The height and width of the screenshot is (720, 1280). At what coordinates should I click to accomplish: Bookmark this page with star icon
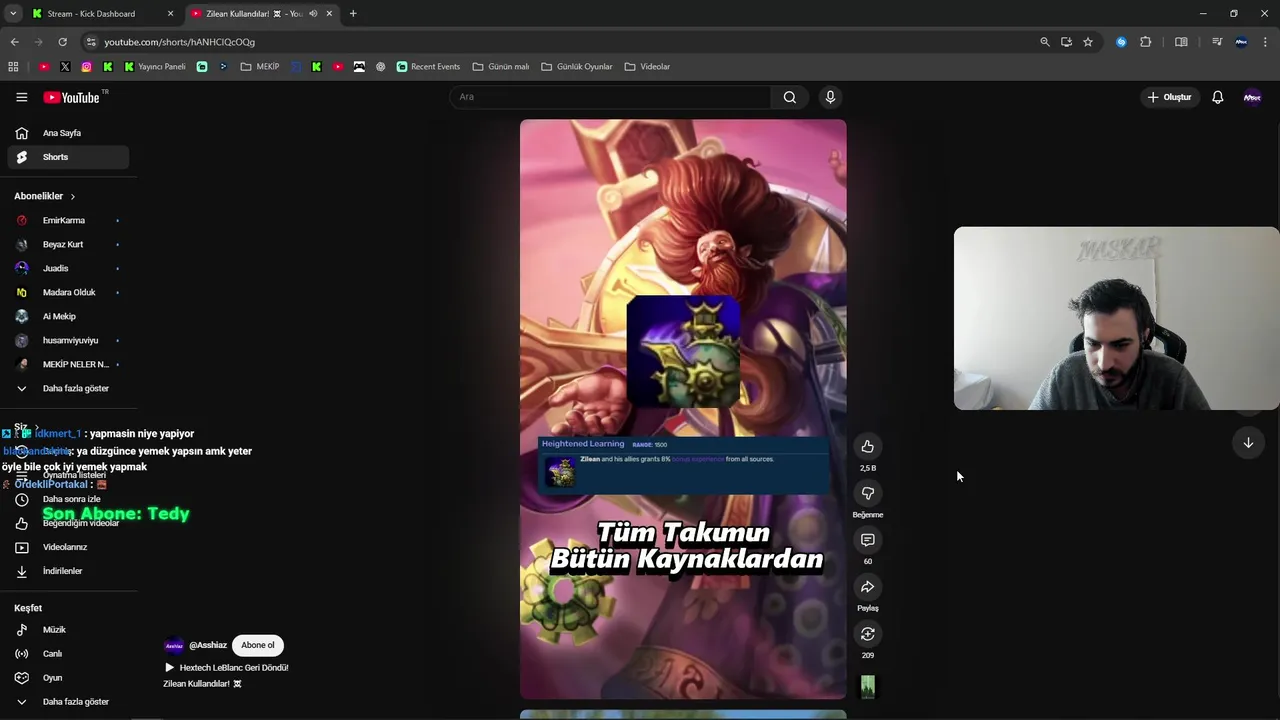(x=1088, y=42)
